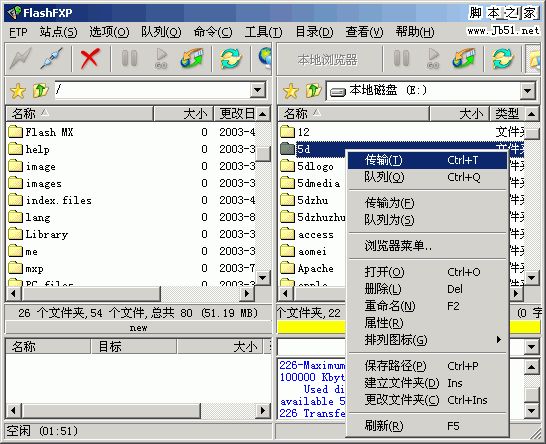
Task: Choose 打开(O) from context menu
Action: [427, 272]
